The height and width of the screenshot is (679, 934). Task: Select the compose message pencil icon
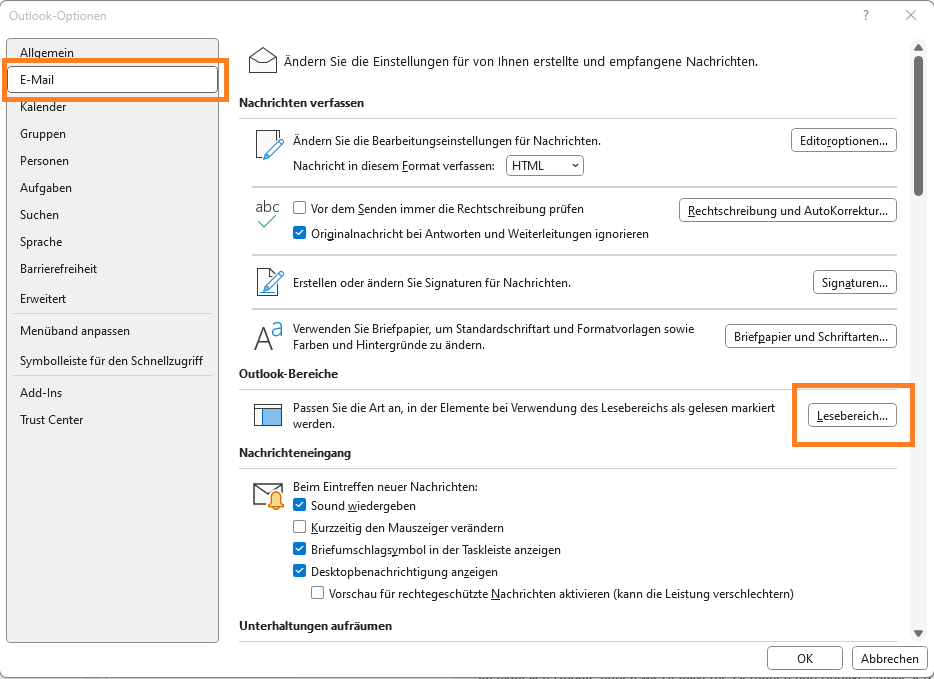(x=268, y=145)
